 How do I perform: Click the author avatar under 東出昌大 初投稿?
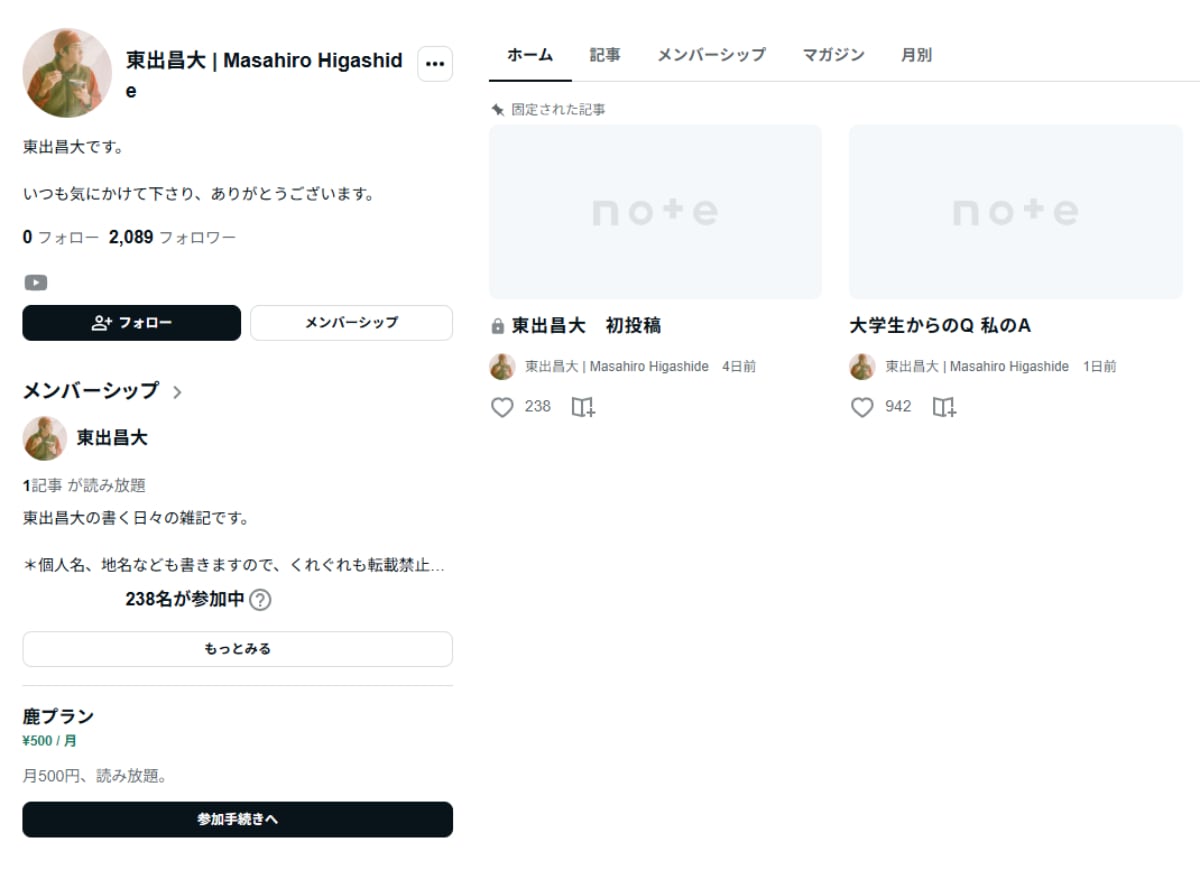click(x=502, y=367)
